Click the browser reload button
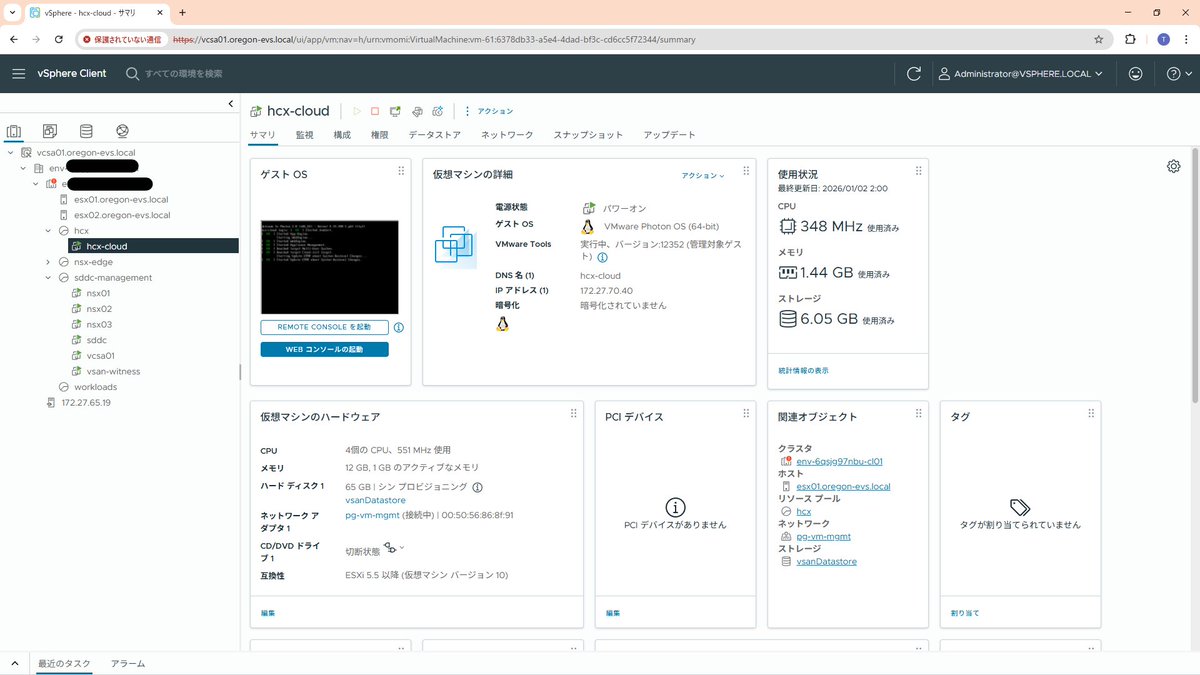The image size is (1200, 675). click(x=59, y=39)
